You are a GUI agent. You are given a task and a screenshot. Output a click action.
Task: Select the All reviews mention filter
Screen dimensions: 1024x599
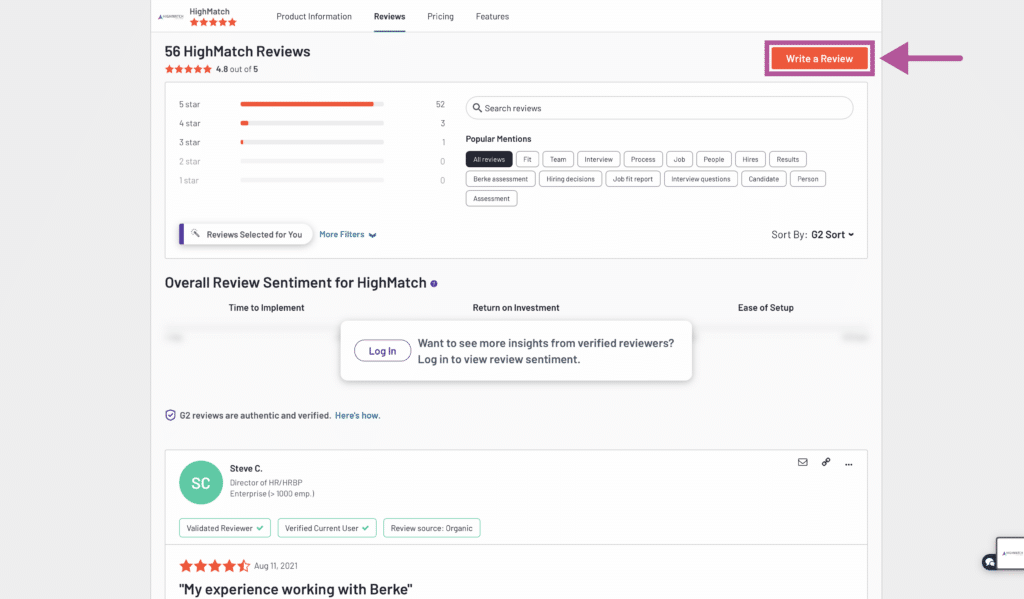(489, 159)
